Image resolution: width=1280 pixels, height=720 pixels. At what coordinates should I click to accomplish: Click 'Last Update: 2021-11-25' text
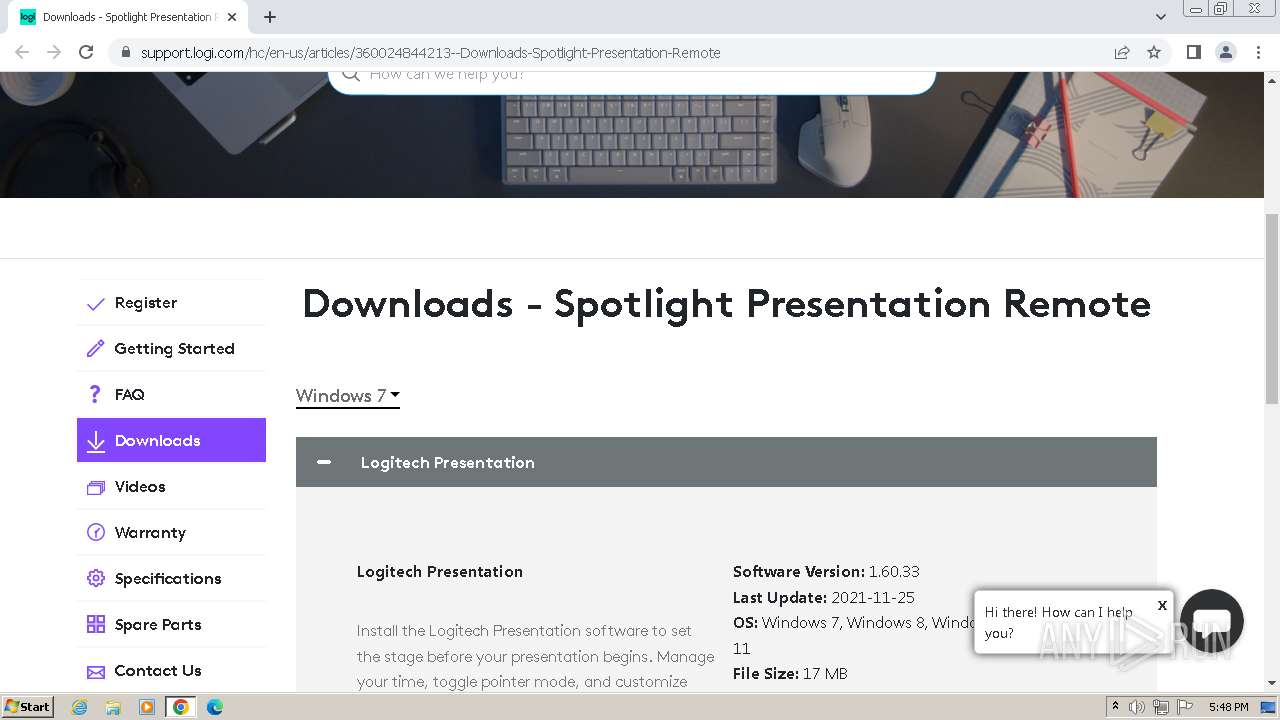824,598
